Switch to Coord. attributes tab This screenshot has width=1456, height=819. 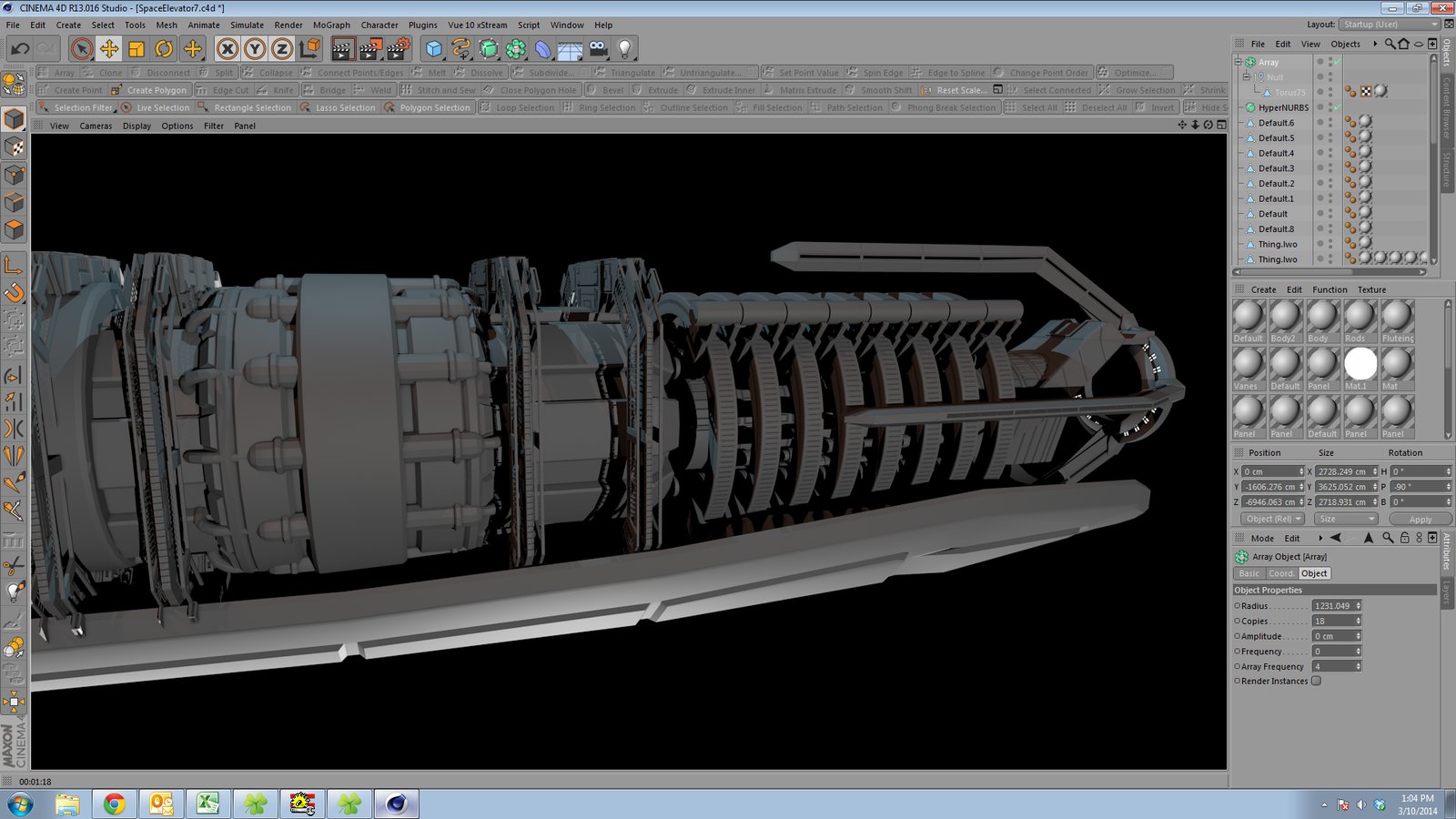pos(1281,573)
